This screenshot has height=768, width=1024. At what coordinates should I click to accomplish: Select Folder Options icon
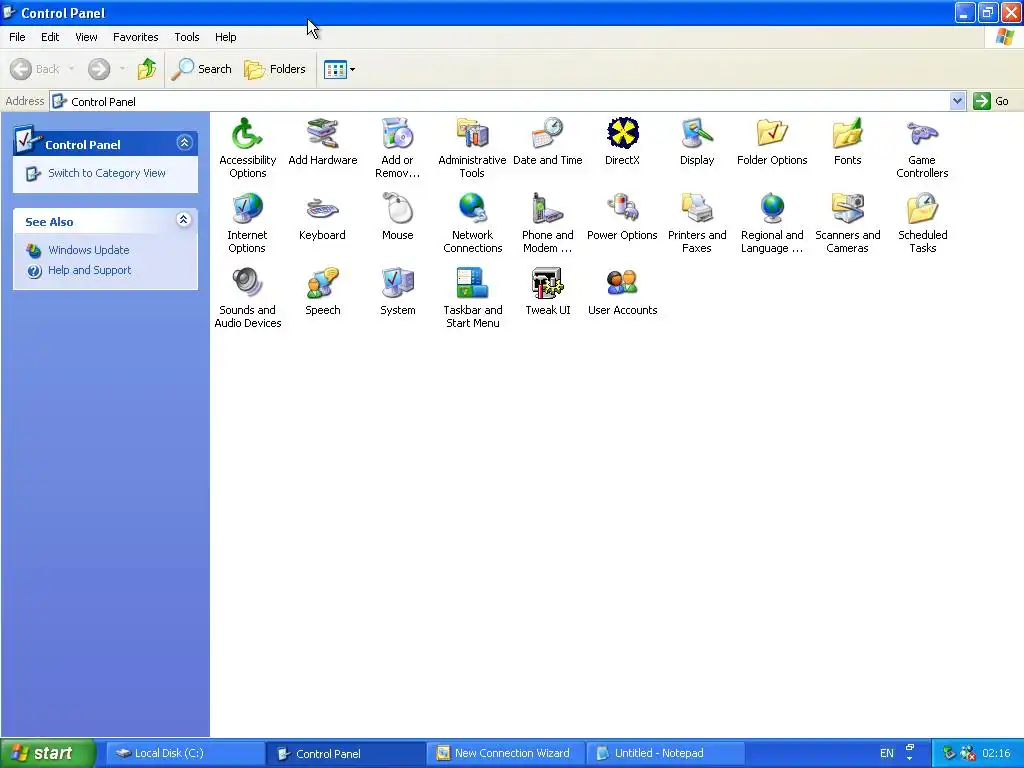click(772, 142)
